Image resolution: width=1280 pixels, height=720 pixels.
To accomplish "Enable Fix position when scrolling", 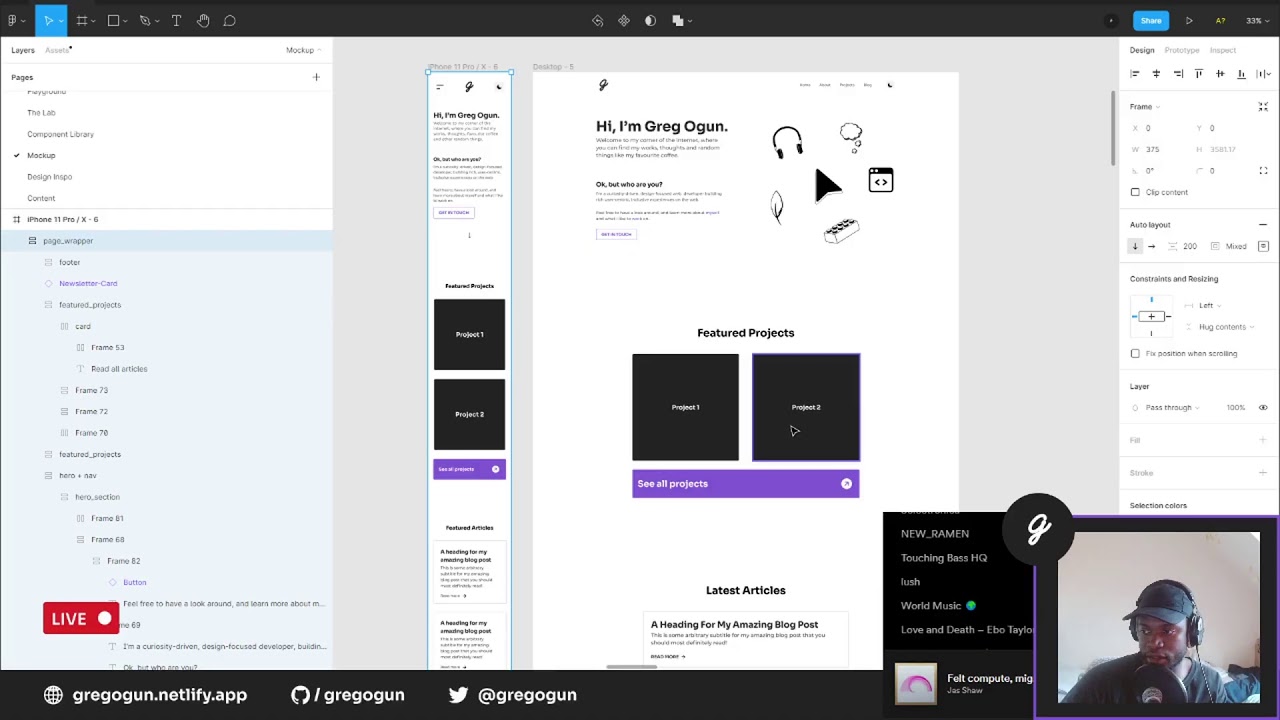I will 1135,353.
